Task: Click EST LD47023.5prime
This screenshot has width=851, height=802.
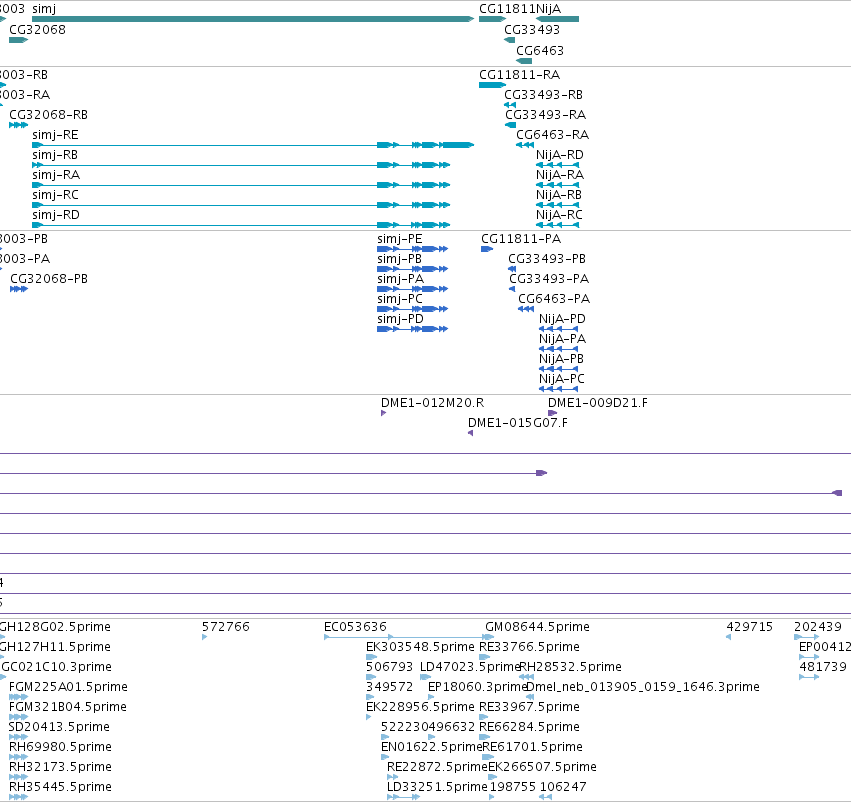Action: (x=426, y=677)
